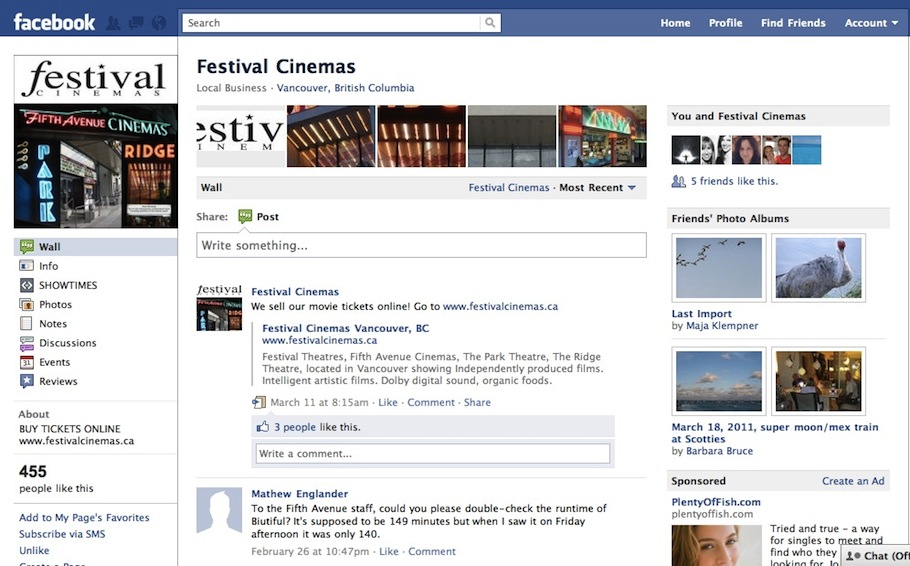Expand the Most Recent wall filter
The width and height of the screenshot is (910, 566).
coord(598,188)
